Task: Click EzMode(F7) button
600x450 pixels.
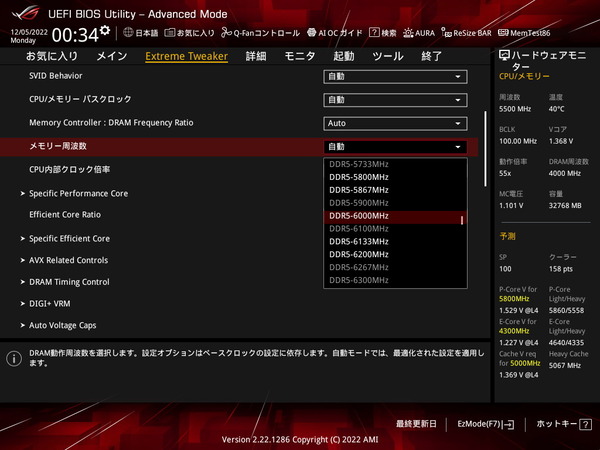Action: (x=486, y=424)
